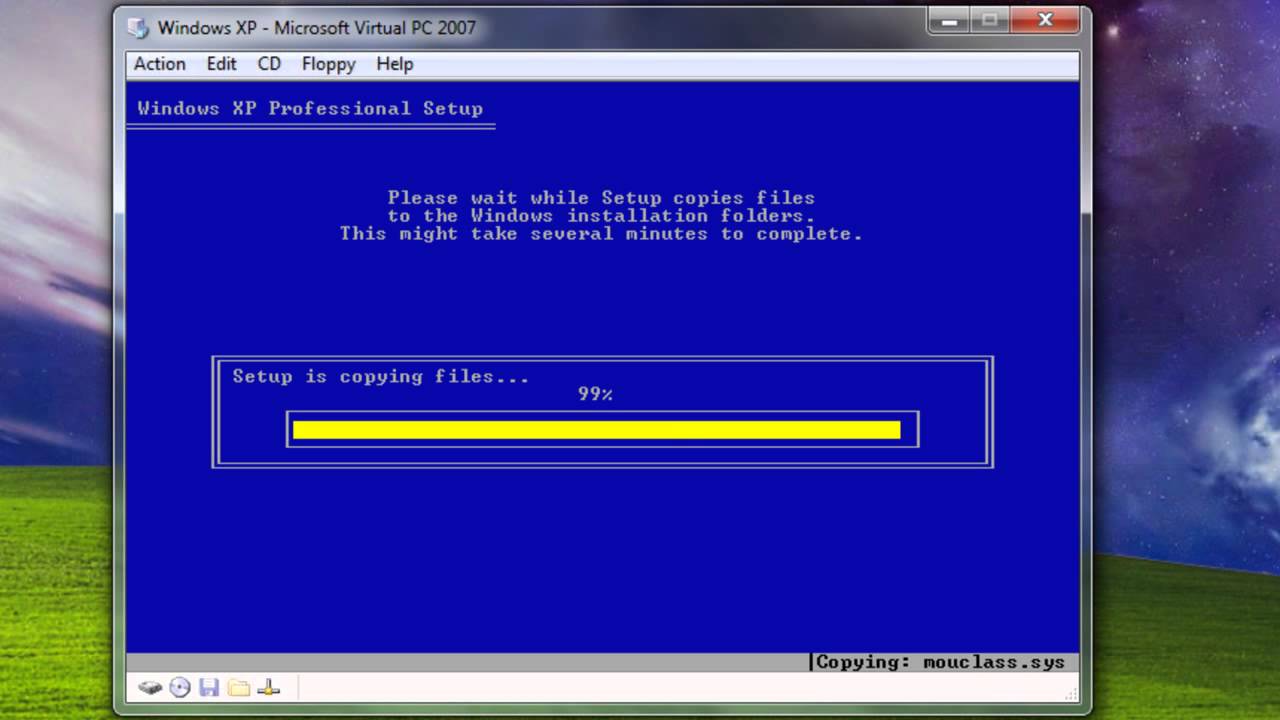Click 'Please wait while Setup copies files' line
This screenshot has height=720, width=1280.
(x=601, y=198)
